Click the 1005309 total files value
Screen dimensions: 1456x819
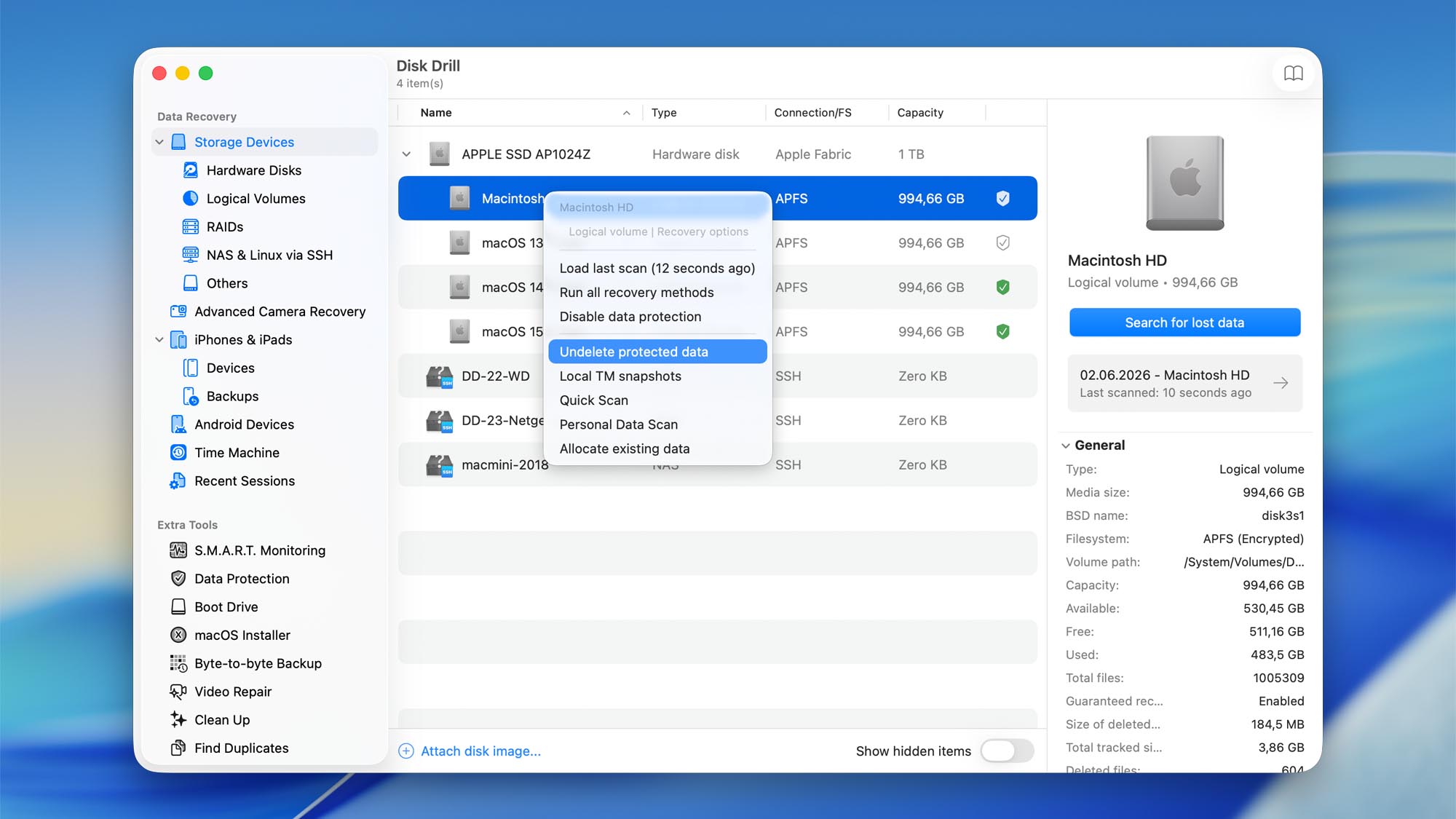pos(1278,678)
